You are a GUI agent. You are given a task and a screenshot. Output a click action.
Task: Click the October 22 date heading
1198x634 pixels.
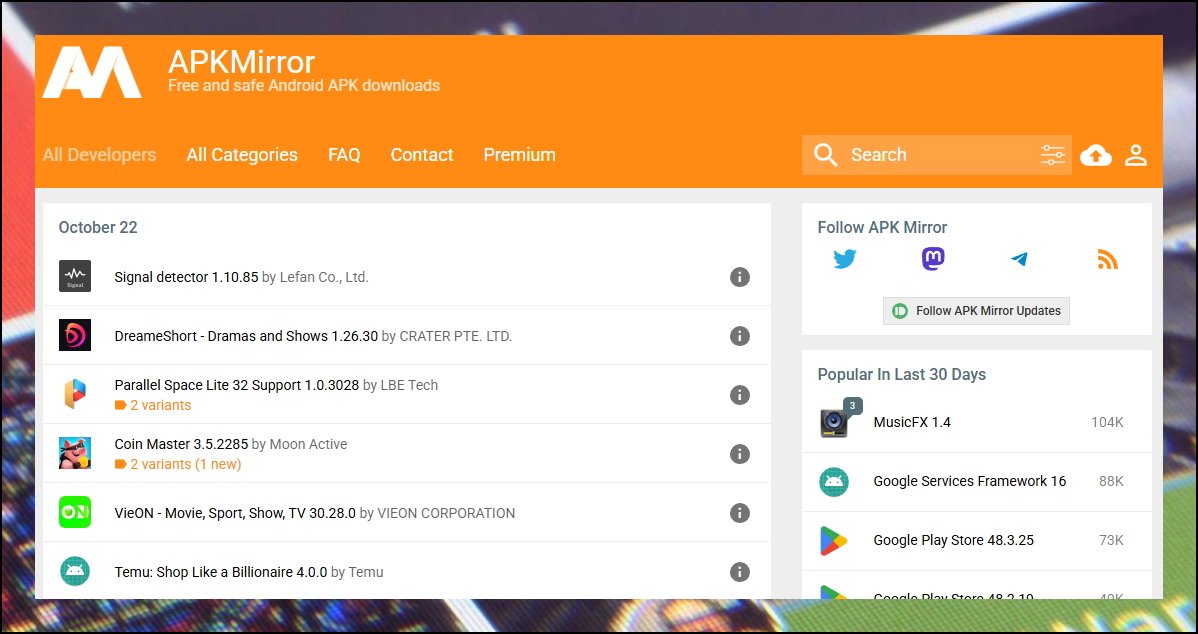tap(98, 227)
